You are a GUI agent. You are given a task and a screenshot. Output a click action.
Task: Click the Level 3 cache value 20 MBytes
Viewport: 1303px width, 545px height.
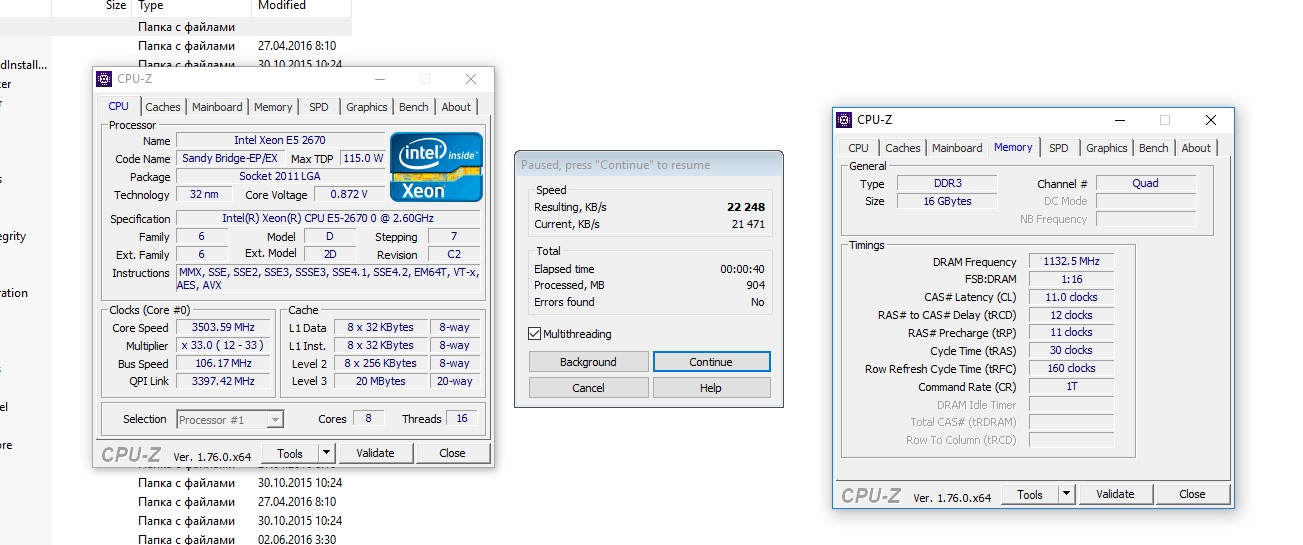point(382,381)
